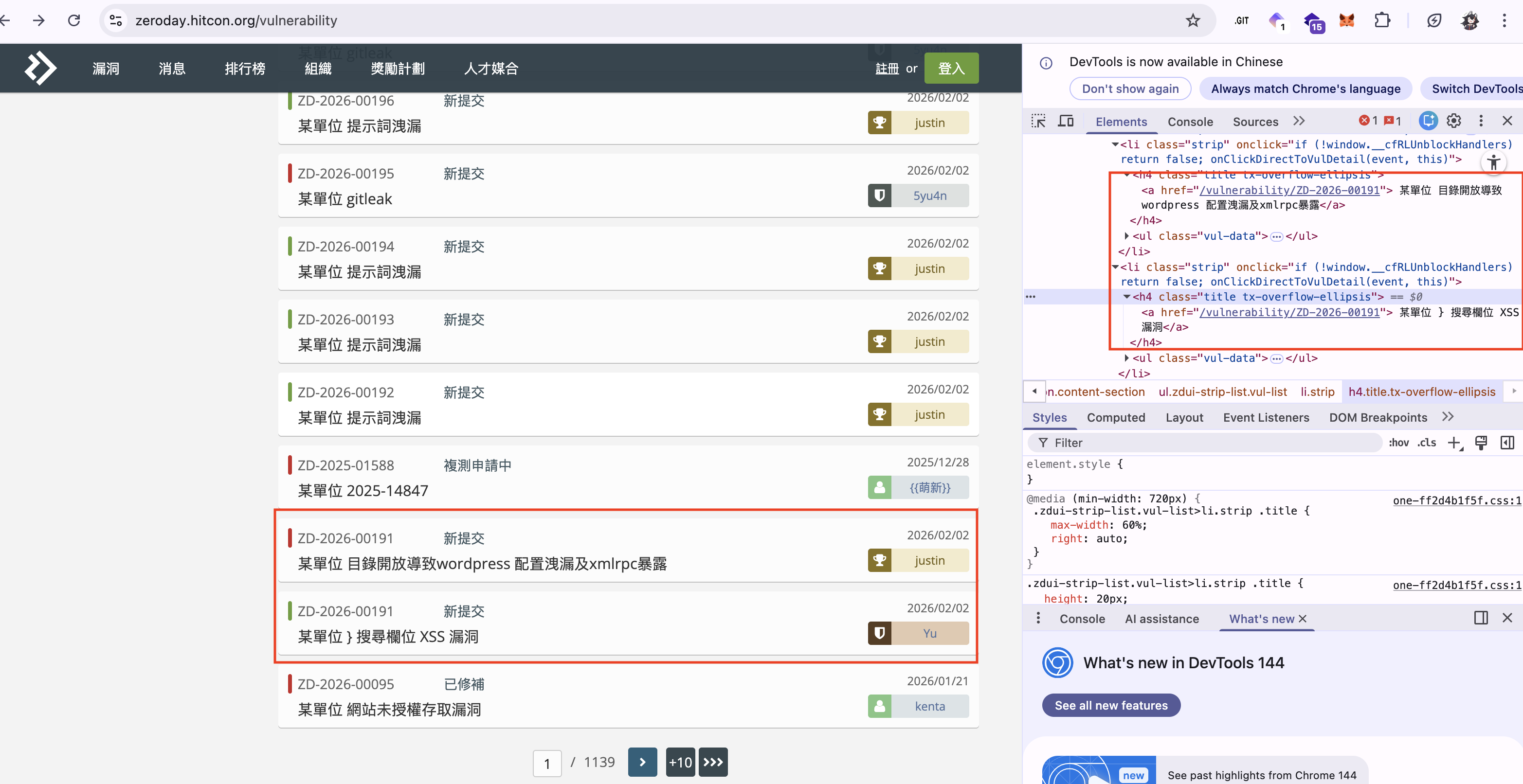Expand the second ul vul-data node
Viewport: 1523px width, 784px height.
(1127, 358)
